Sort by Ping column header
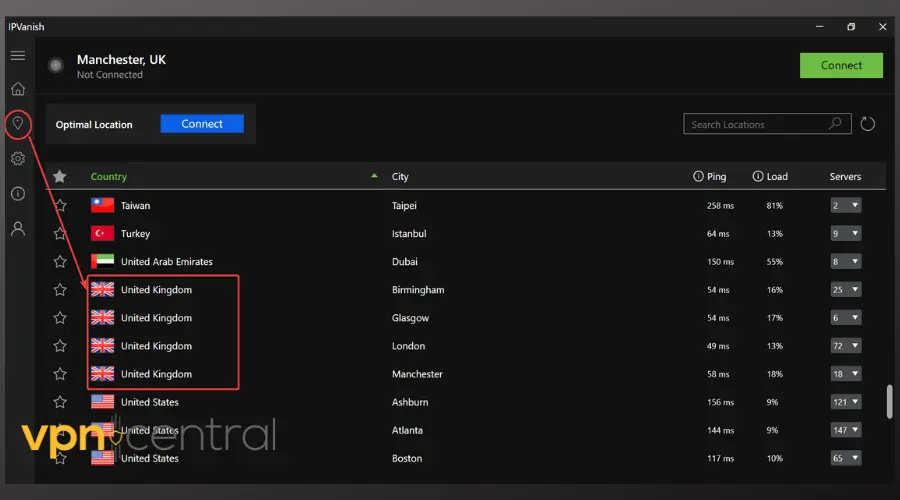 [x=716, y=176]
